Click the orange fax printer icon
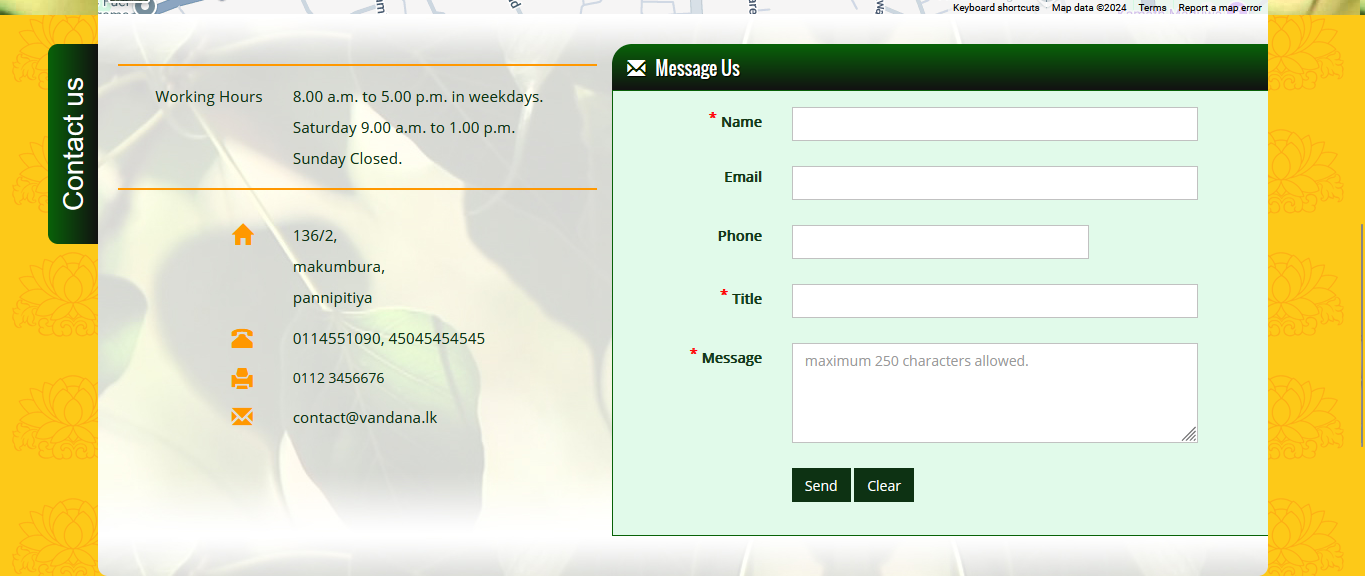 (x=242, y=379)
